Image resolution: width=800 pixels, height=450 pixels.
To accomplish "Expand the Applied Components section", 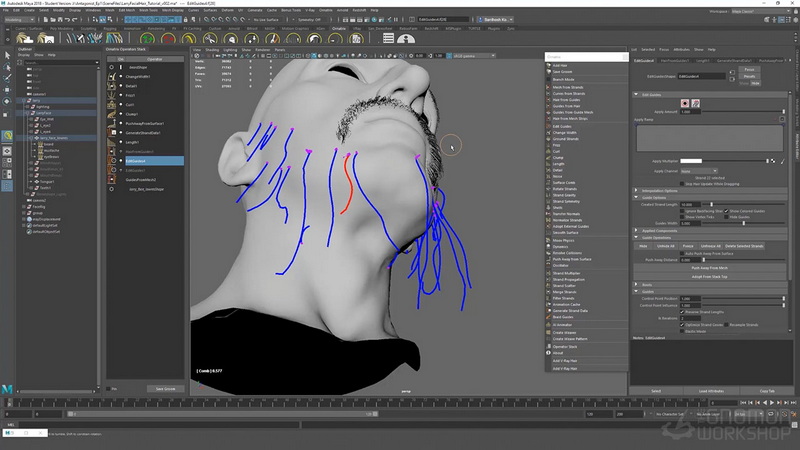I will 636,230.
